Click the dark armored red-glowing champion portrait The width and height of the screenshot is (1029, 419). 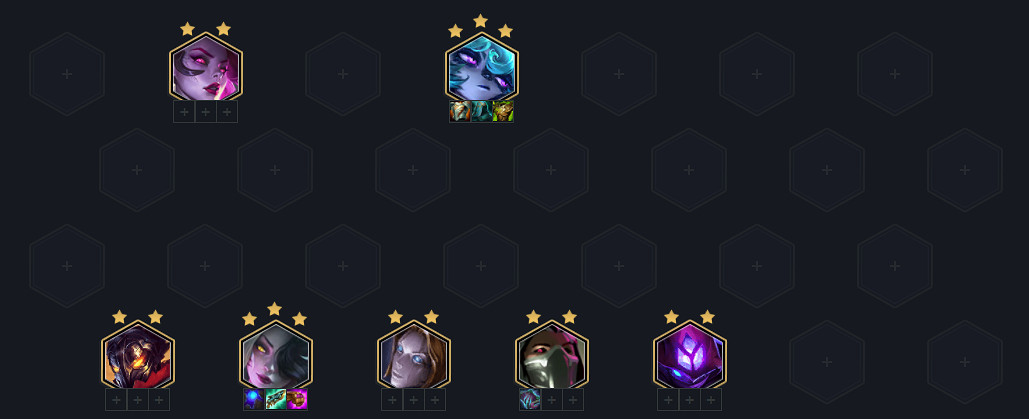click(138, 355)
